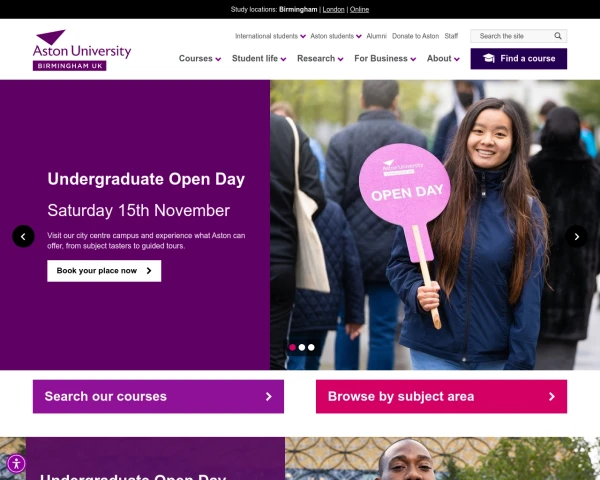Open the London study location link

333,9
